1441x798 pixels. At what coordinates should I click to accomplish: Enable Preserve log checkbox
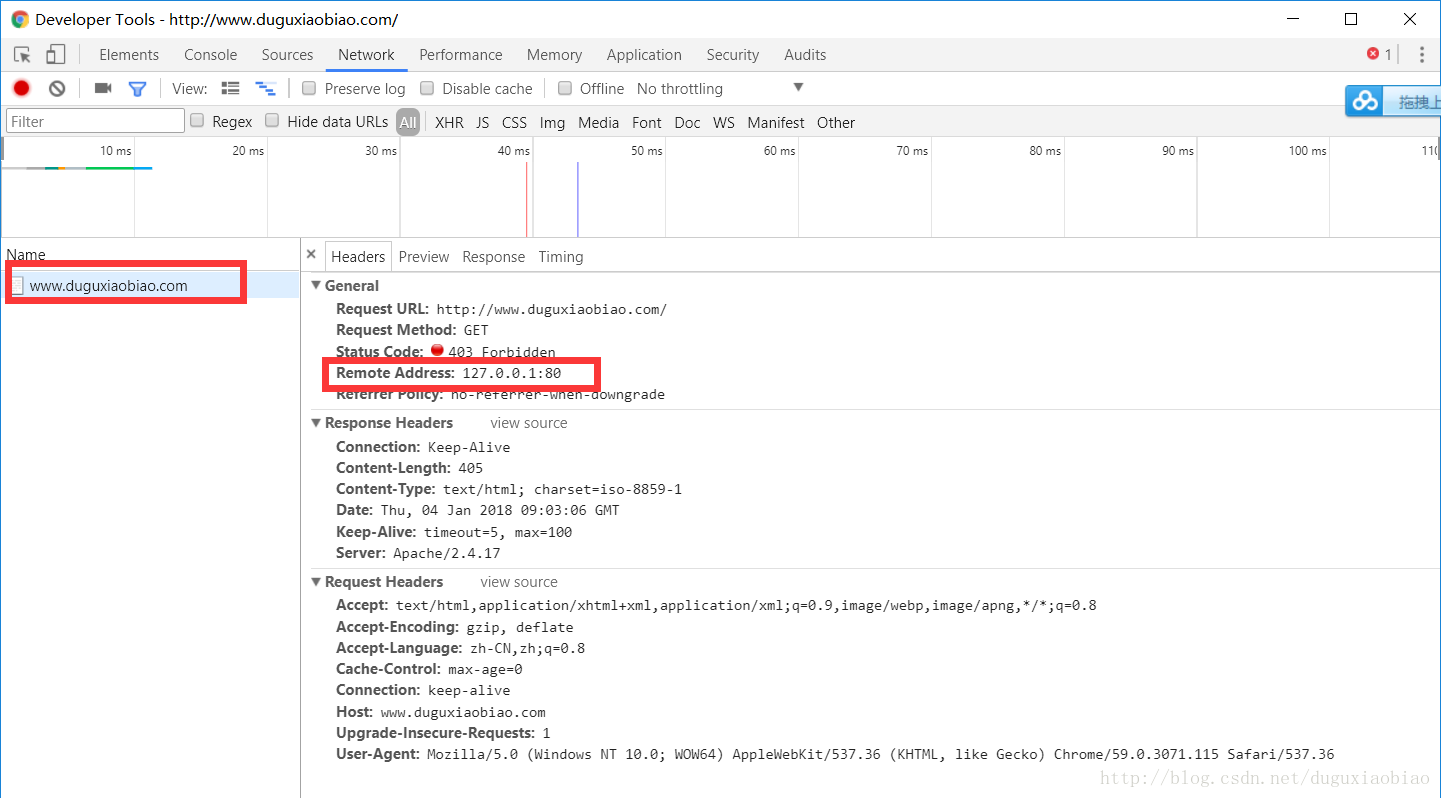coord(309,88)
